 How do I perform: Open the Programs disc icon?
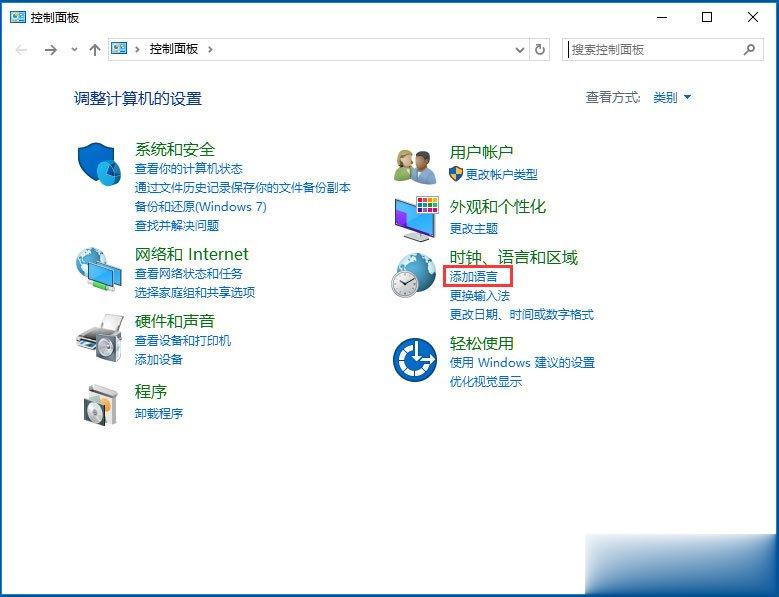(100, 405)
